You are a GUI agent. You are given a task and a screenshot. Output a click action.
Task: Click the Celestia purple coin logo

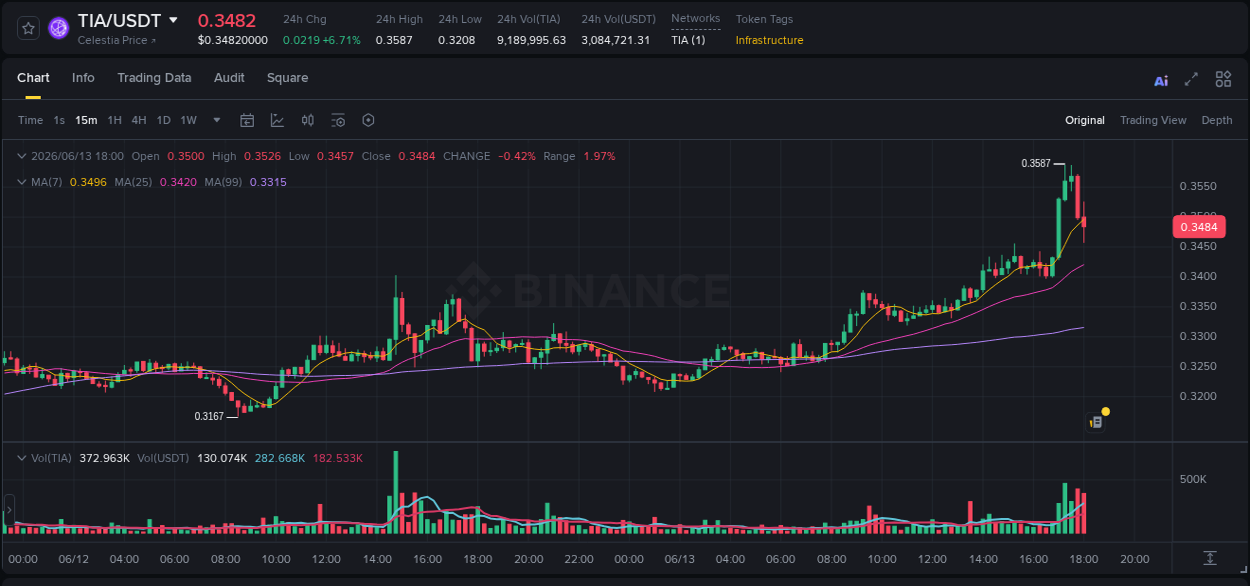tap(59, 28)
